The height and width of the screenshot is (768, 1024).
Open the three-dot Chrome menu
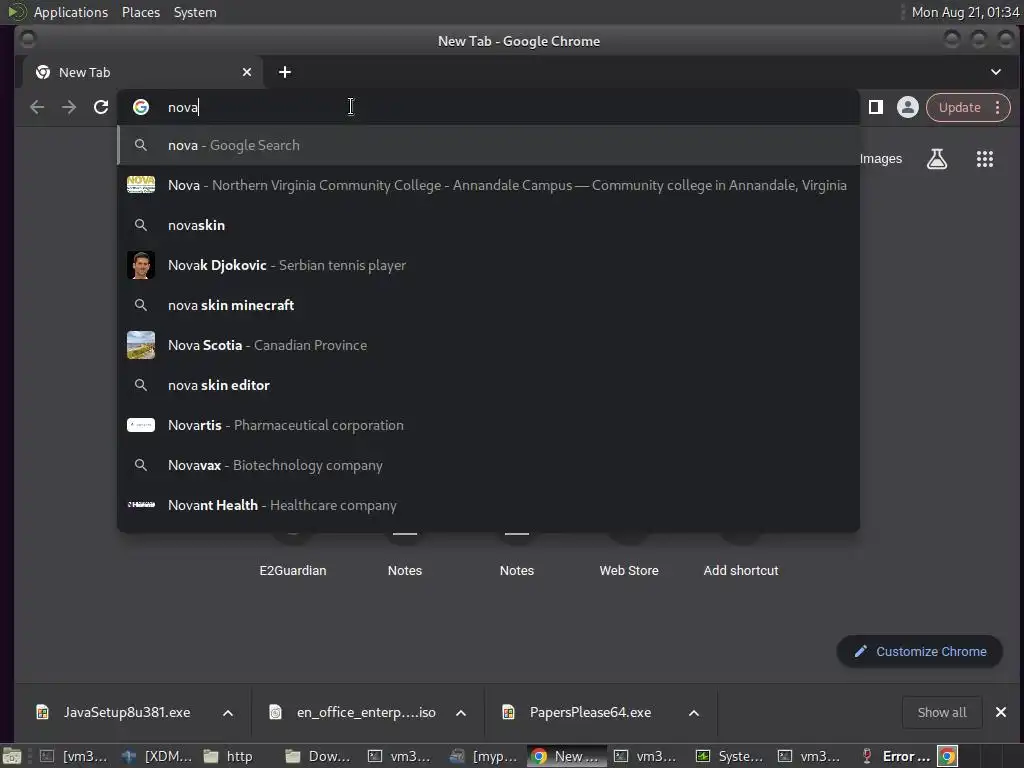pyautogui.click(x=997, y=107)
